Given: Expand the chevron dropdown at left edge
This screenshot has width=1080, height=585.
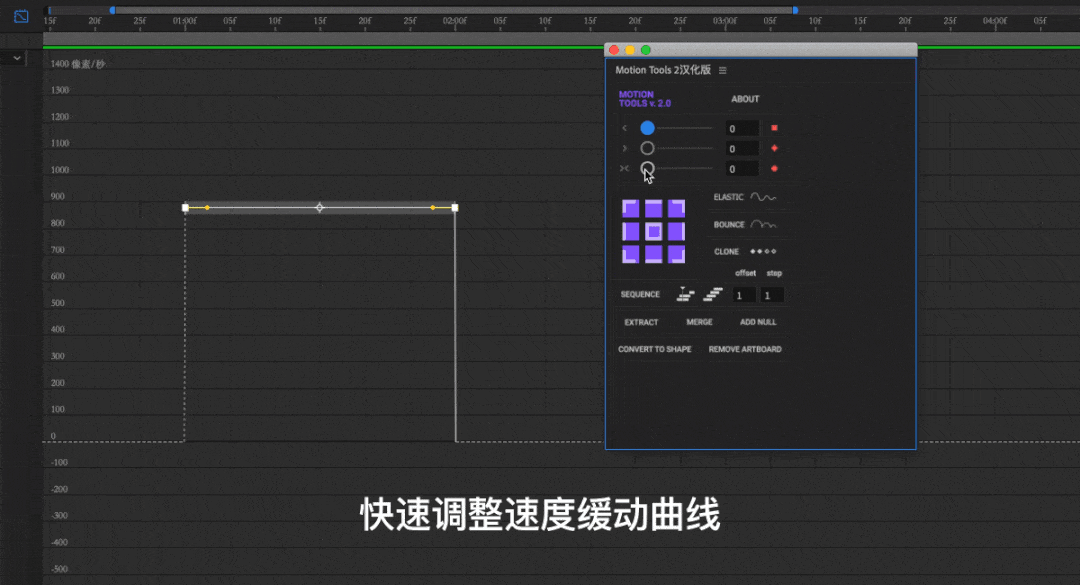Looking at the screenshot, I should click(17, 59).
